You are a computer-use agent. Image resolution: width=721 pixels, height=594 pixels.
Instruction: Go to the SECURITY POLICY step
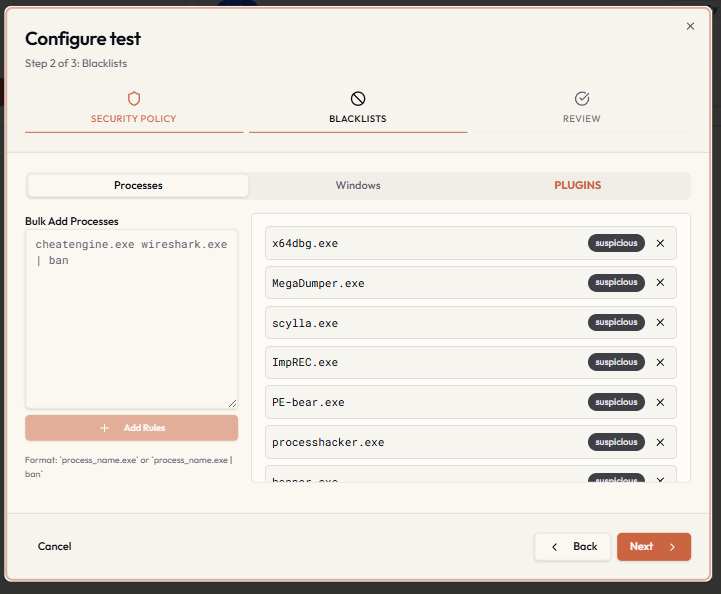click(x=133, y=119)
